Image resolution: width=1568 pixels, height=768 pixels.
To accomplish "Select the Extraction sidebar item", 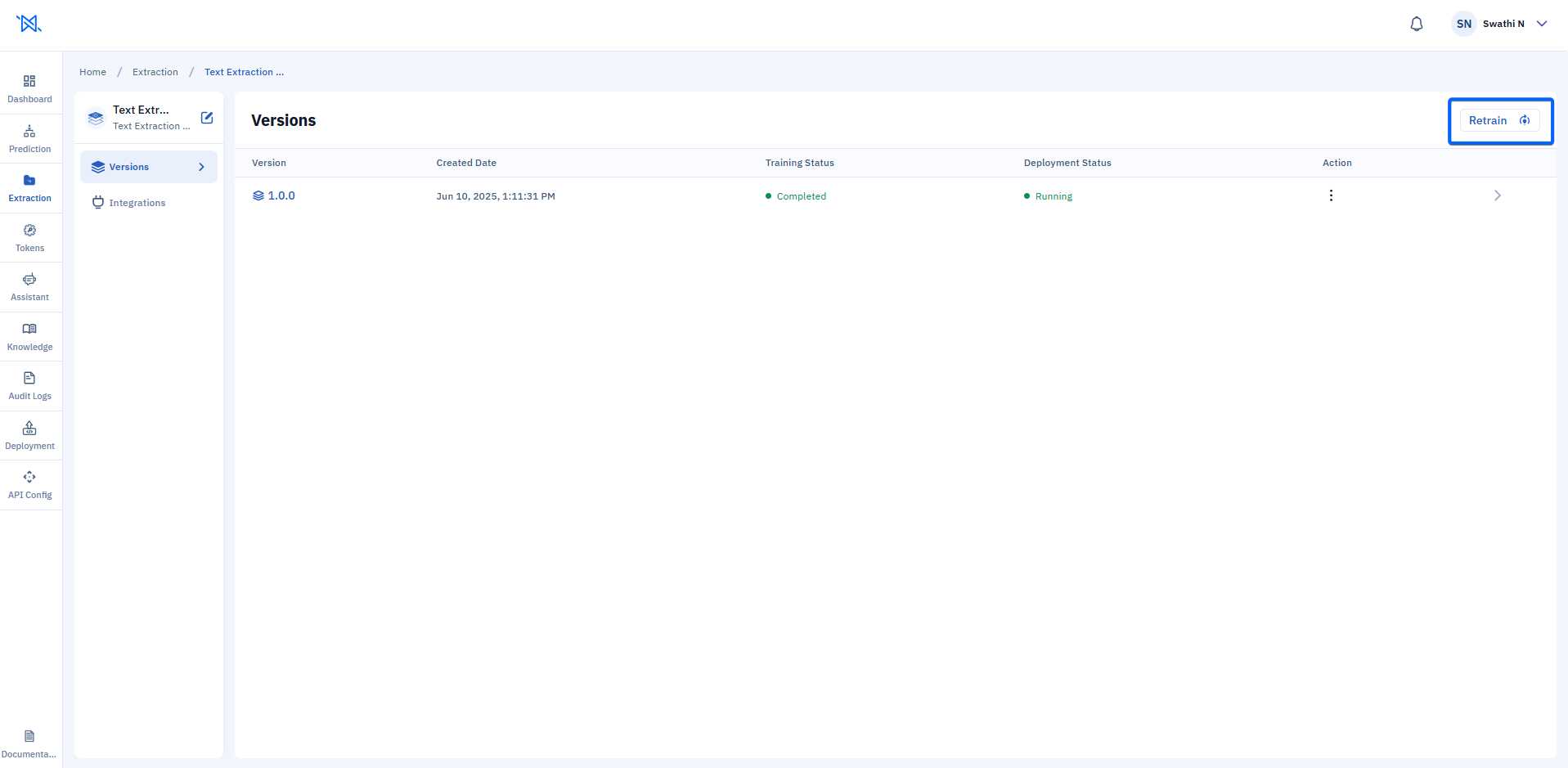I will pos(29,188).
